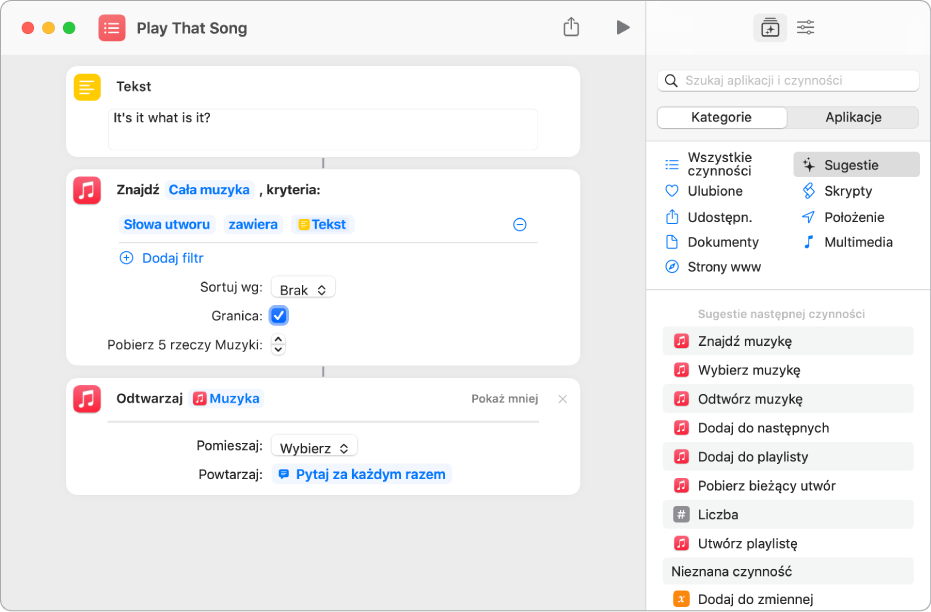
Task: Change the zawiera filter condition
Action: click(253, 224)
